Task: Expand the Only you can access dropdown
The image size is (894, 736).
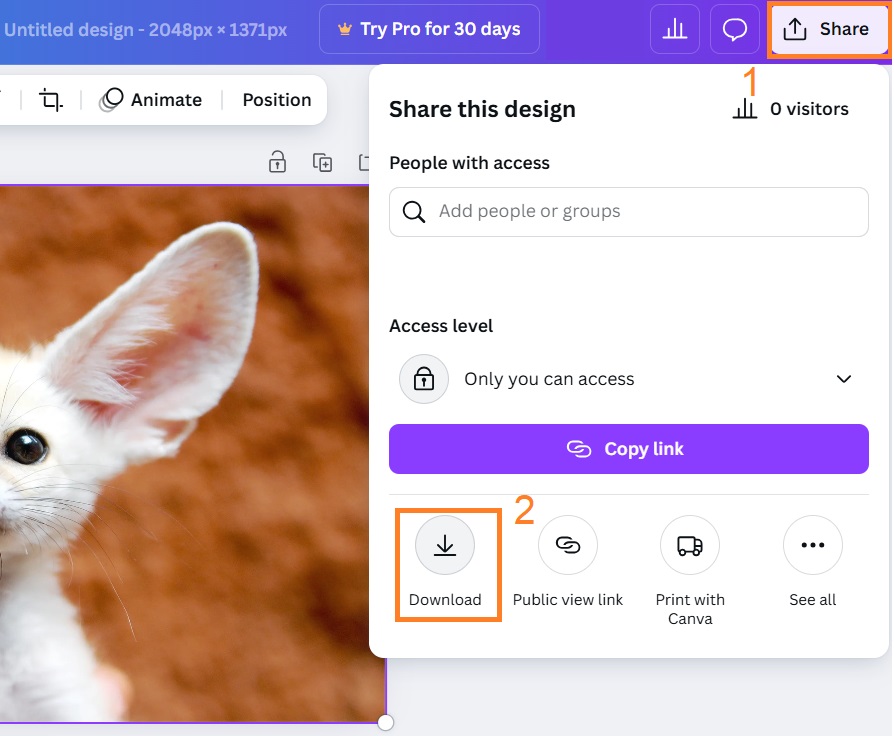Action: [843, 379]
